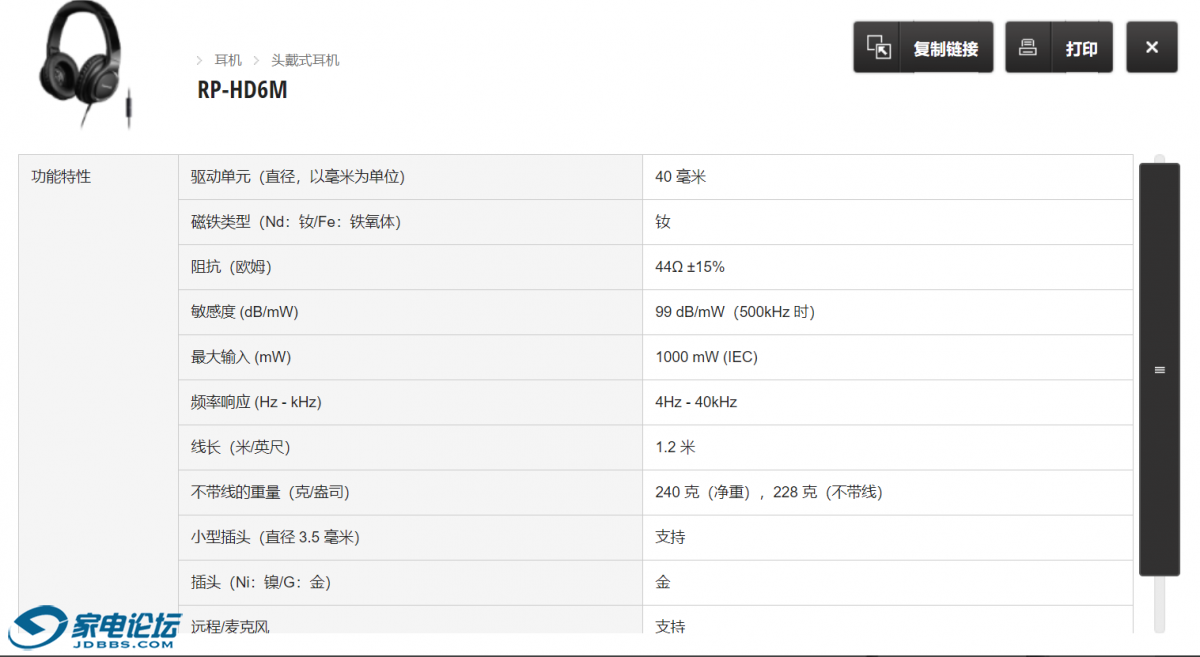Click the 驱动单元 row label
The height and width of the screenshot is (657, 1200).
(297, 176)
